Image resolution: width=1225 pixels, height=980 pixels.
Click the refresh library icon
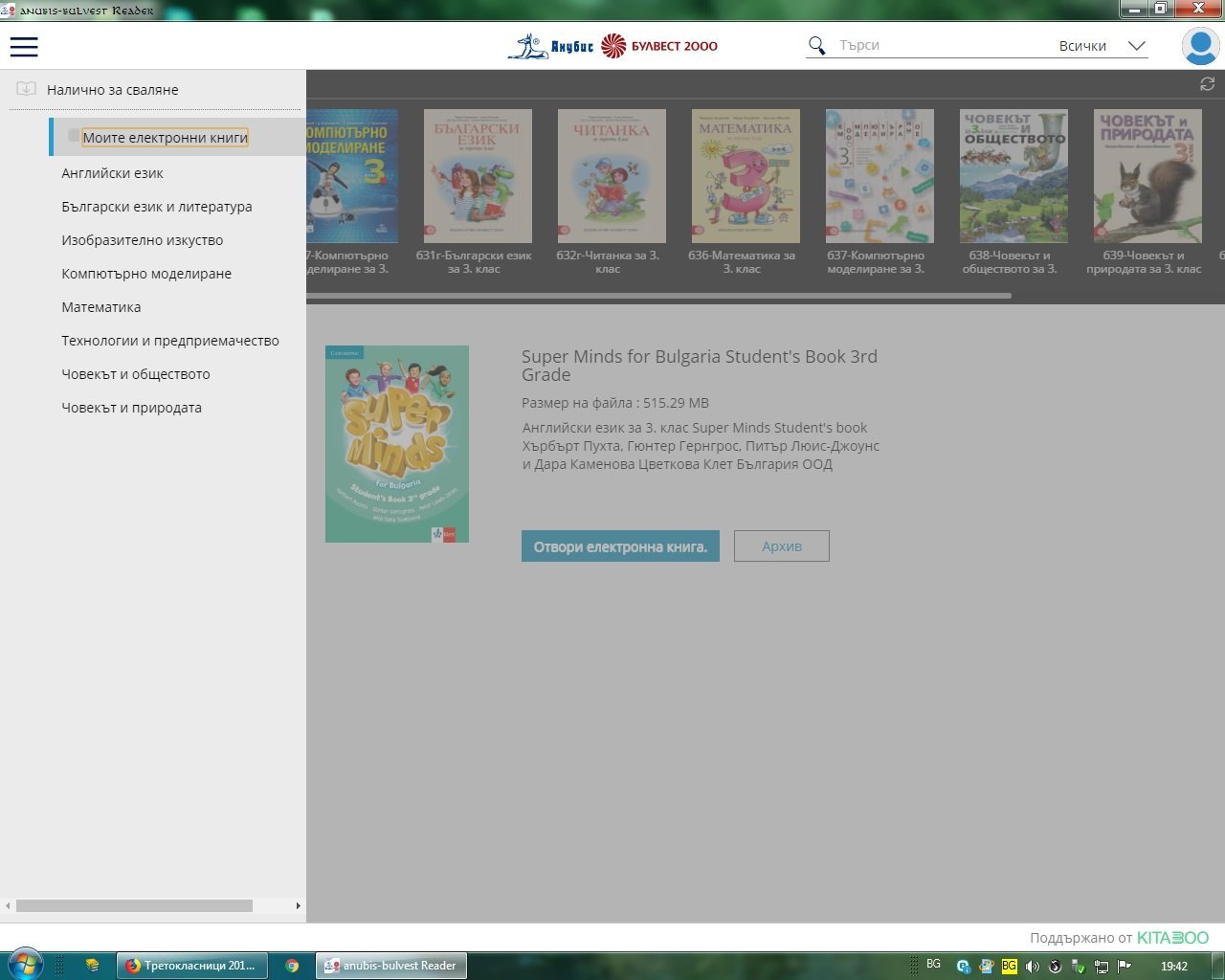point(1207,84)
